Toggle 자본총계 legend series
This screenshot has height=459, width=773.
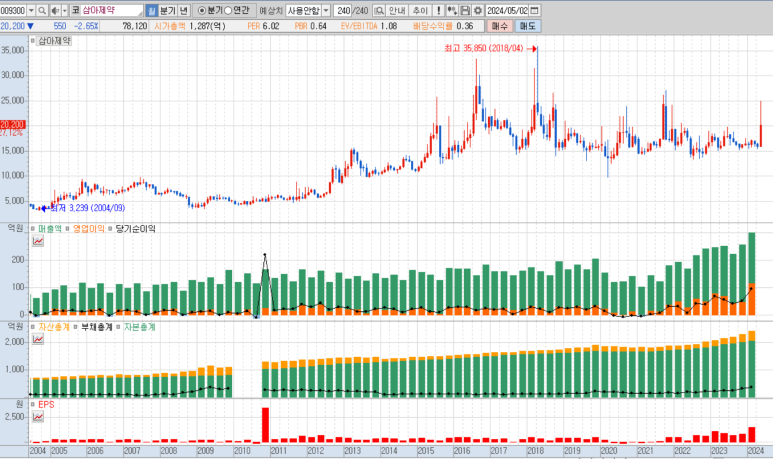[x=140, y=327]
